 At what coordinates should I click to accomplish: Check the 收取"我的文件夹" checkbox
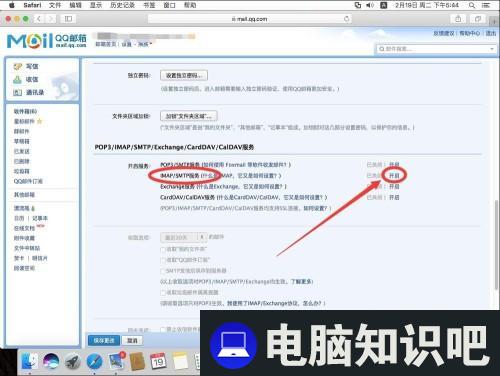click(163, 249)
